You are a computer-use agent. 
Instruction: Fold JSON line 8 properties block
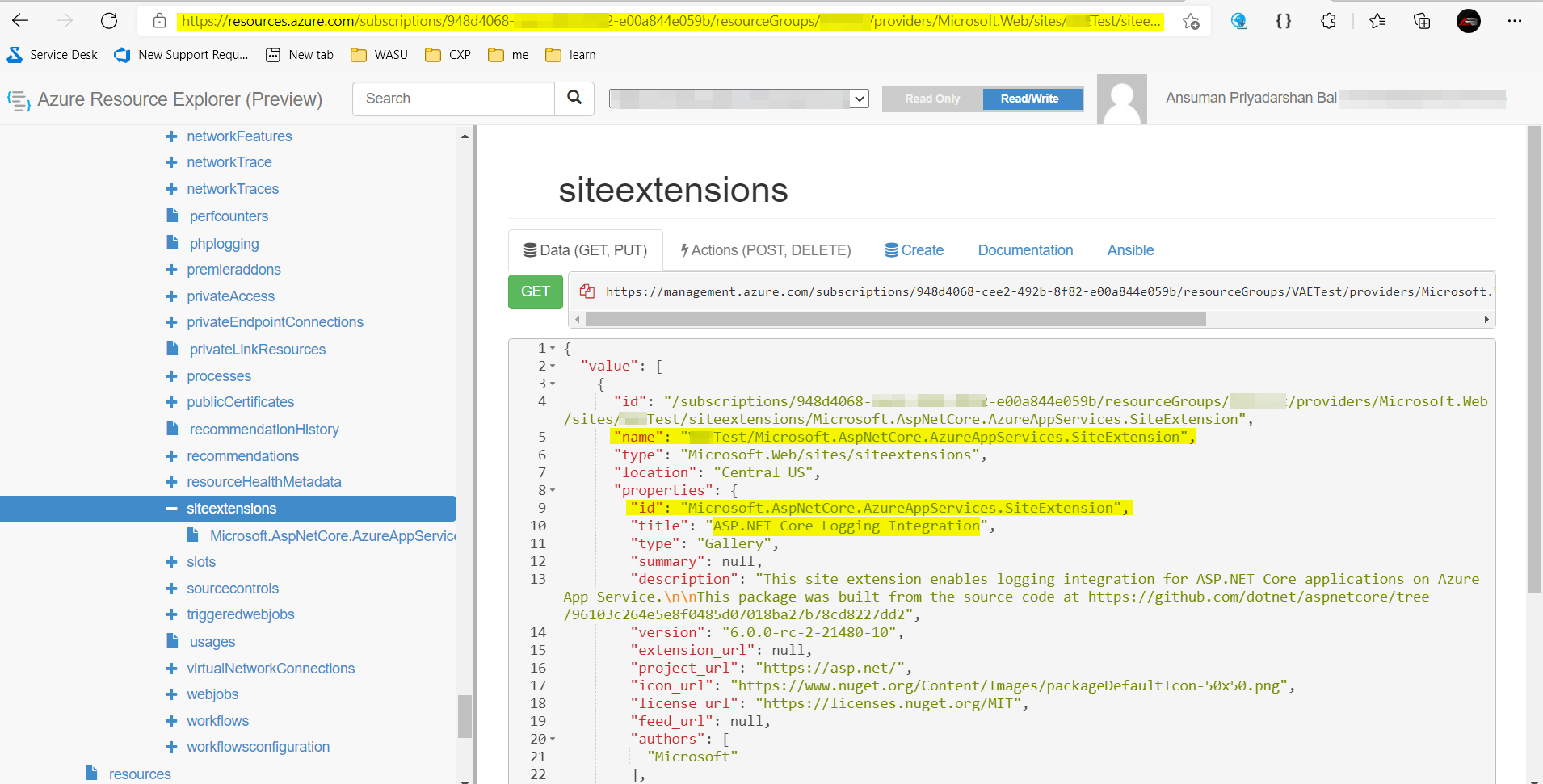(x=553, y=491)
